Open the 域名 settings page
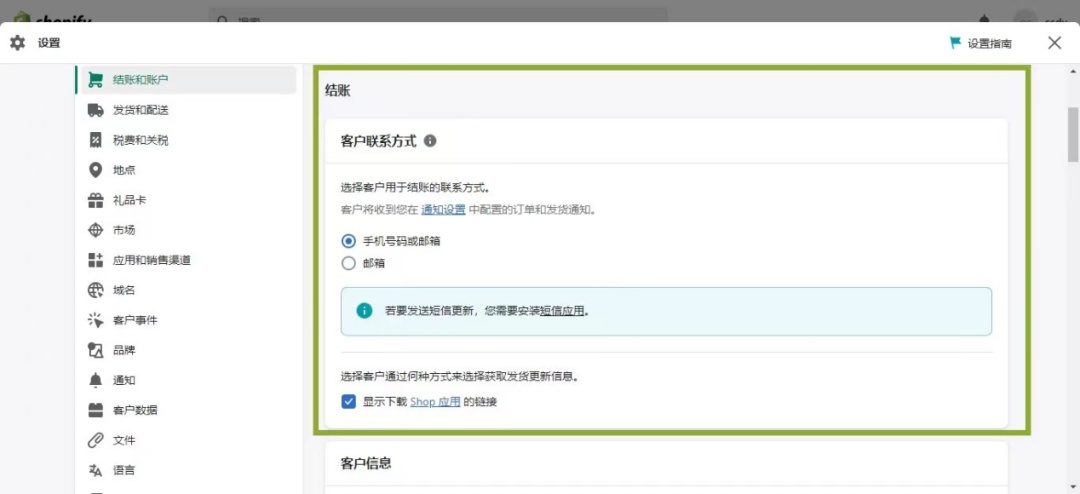The image size is (1080, 494). click(x=124, y=290)
